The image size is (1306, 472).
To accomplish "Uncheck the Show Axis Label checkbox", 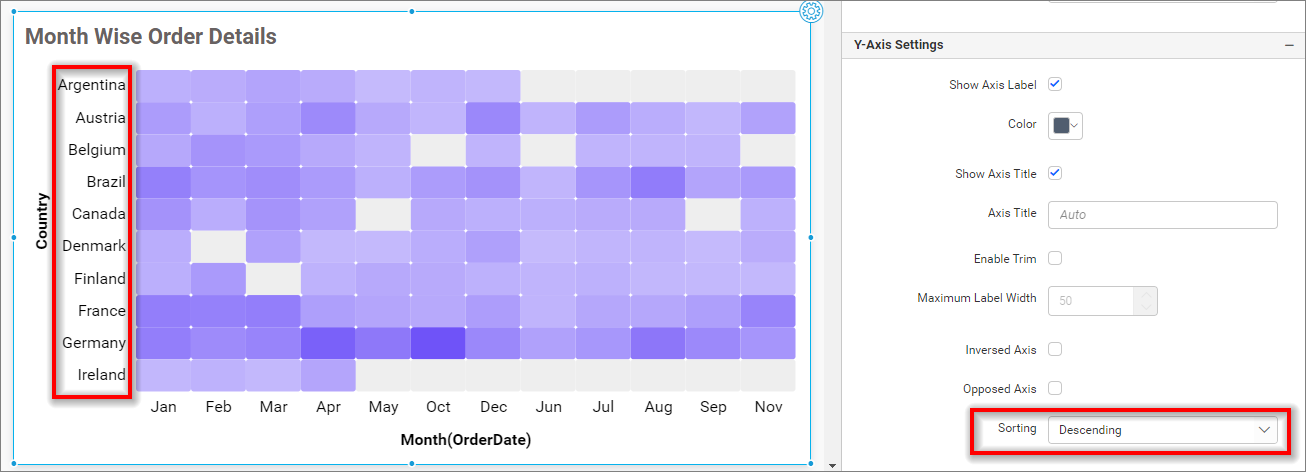I will click(1055, 84).
